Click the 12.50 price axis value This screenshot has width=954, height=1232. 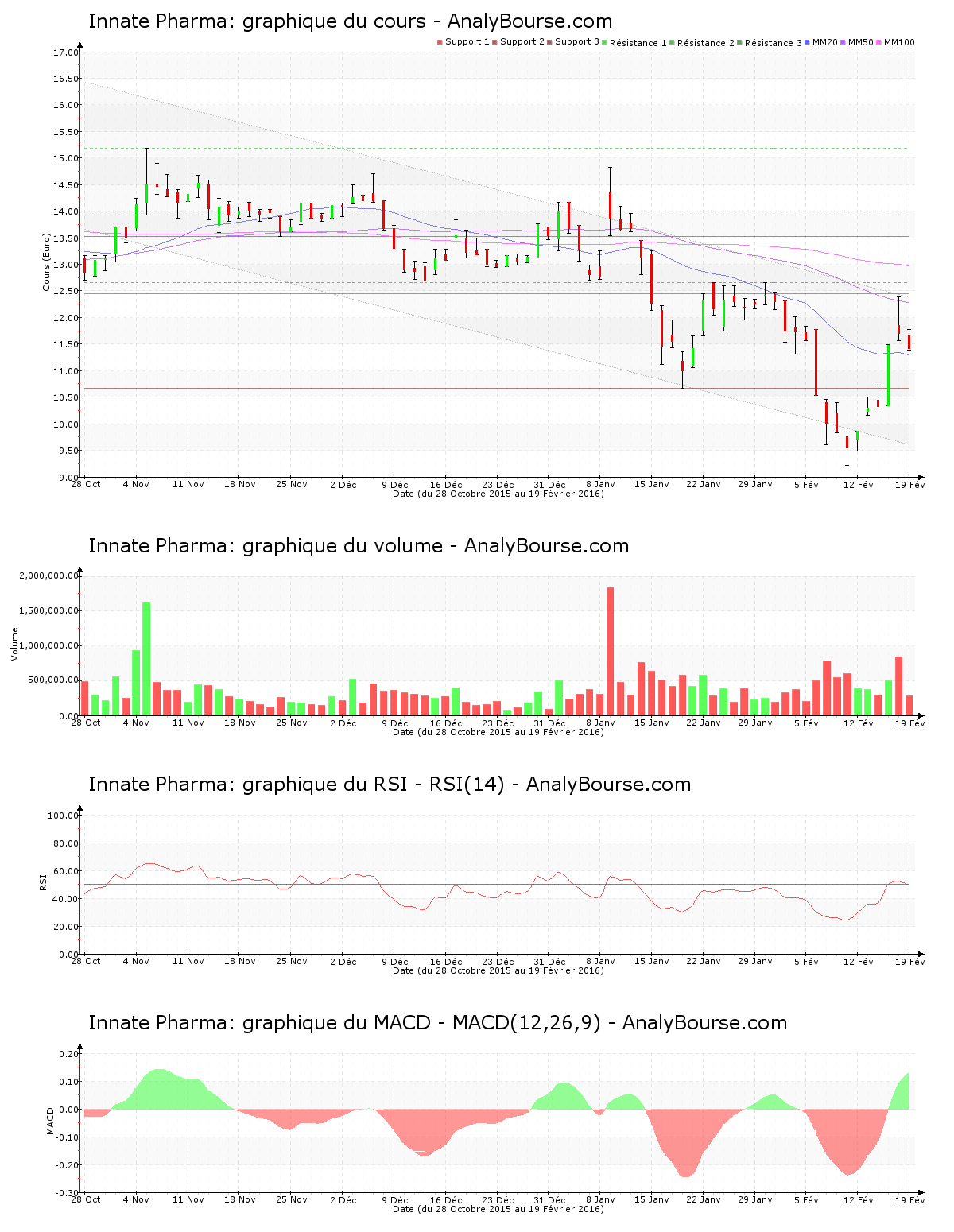point(66,291)
